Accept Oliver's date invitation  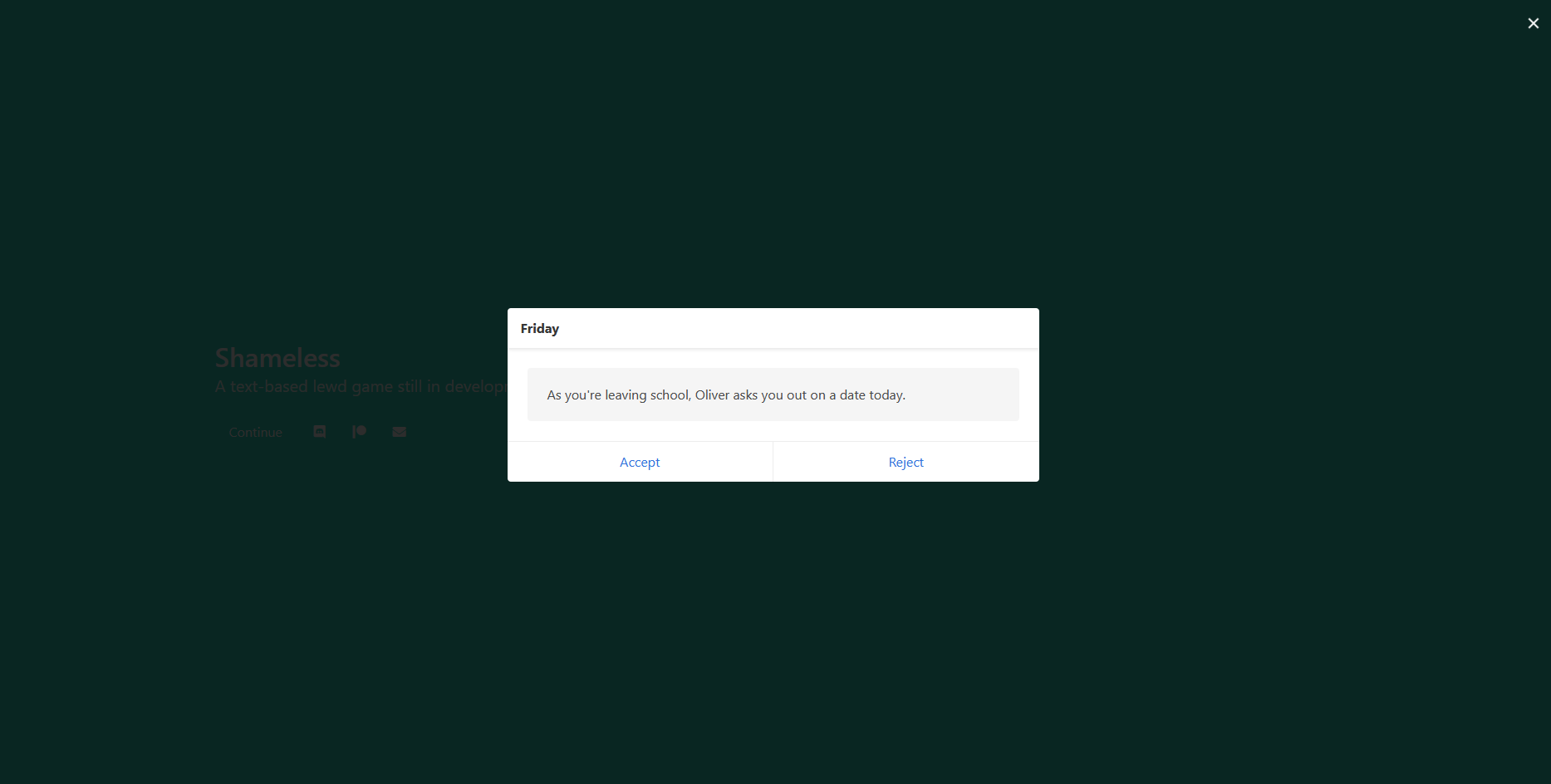click(640, 462)
